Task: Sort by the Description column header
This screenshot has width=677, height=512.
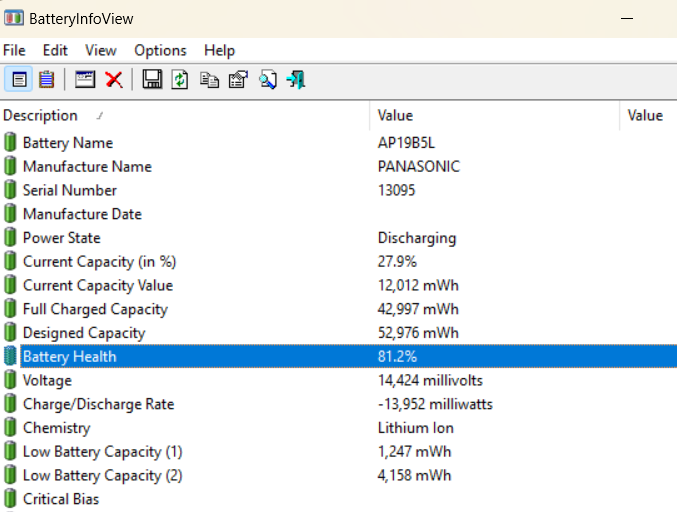Action: click(185, 115)
